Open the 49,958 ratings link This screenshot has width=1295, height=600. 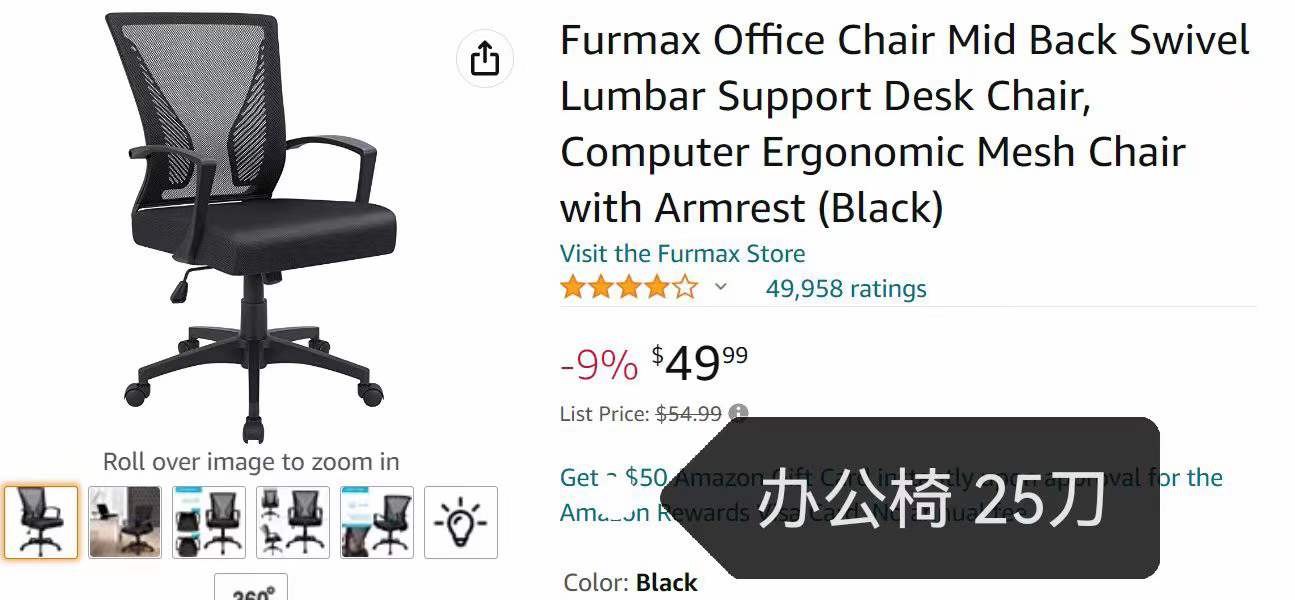[x=846, y=289]
